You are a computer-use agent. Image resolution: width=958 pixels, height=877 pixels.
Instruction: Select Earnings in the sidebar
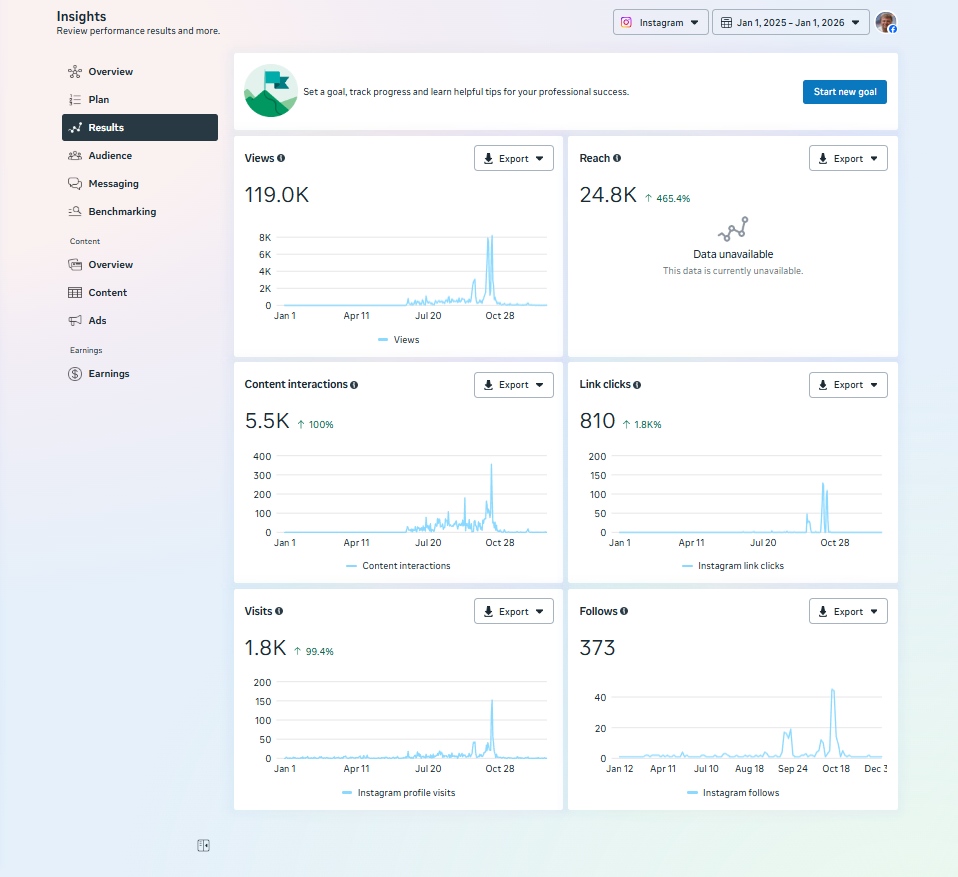point(109,374)
